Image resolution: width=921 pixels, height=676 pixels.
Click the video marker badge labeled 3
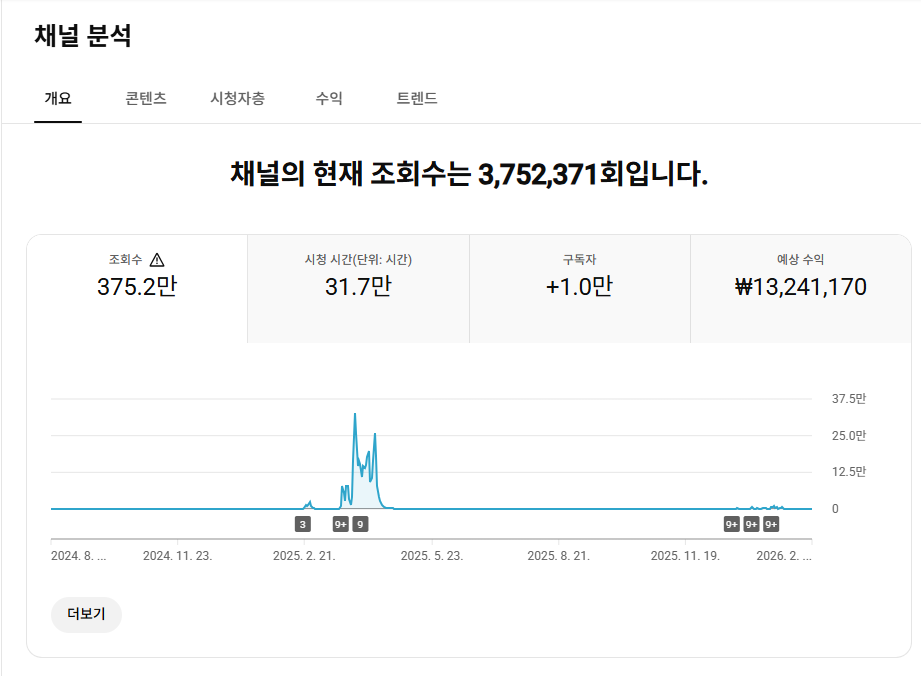[x=302, y=524]
